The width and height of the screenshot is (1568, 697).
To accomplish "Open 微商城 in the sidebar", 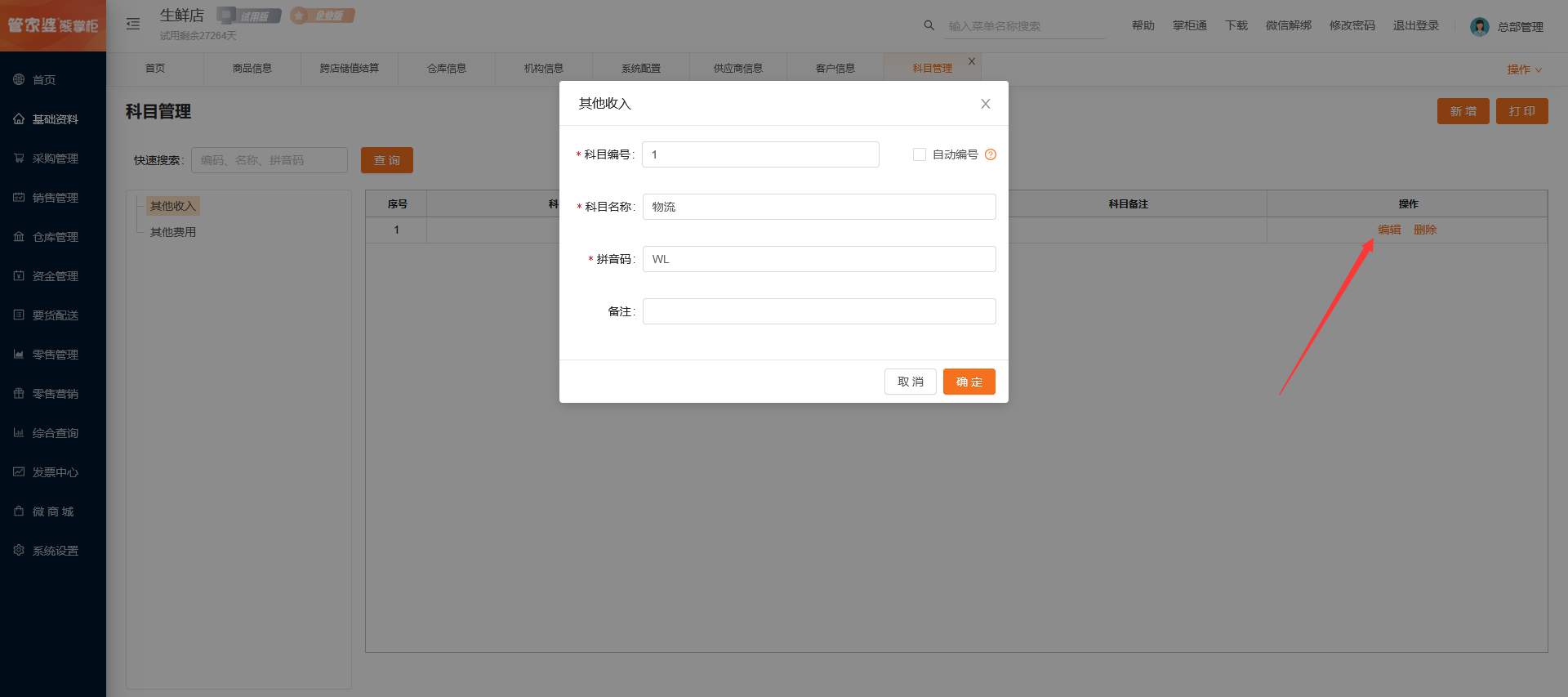I will coord(53,511).
